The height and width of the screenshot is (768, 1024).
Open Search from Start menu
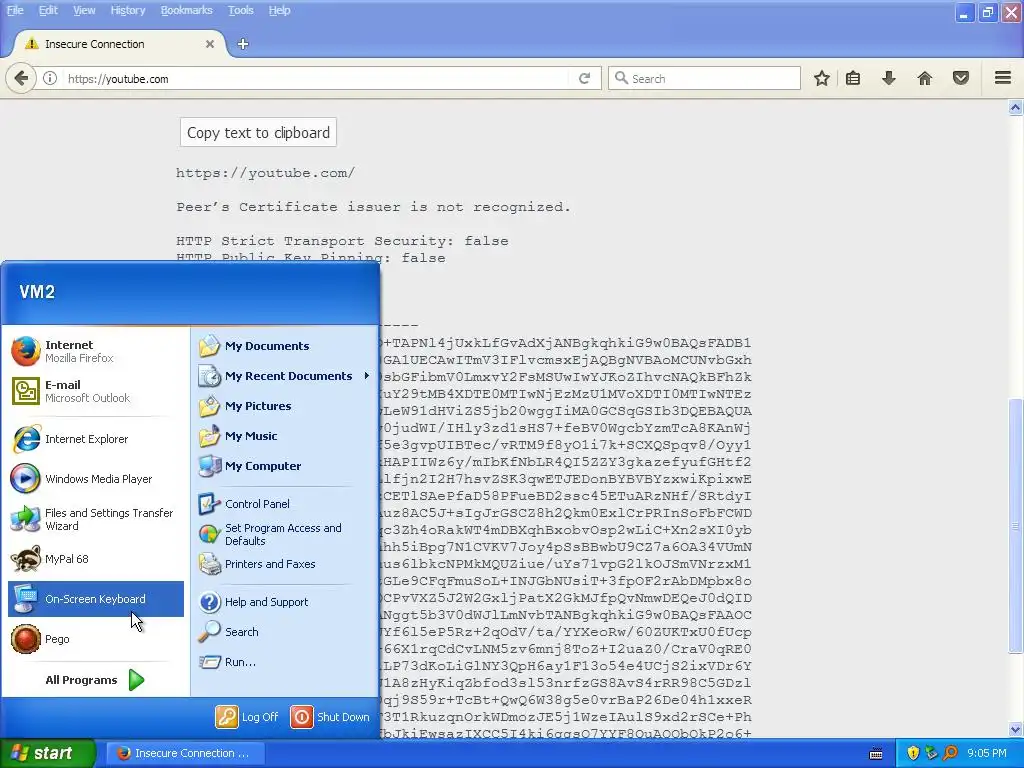pyautogui.click(x=284, y=632)
